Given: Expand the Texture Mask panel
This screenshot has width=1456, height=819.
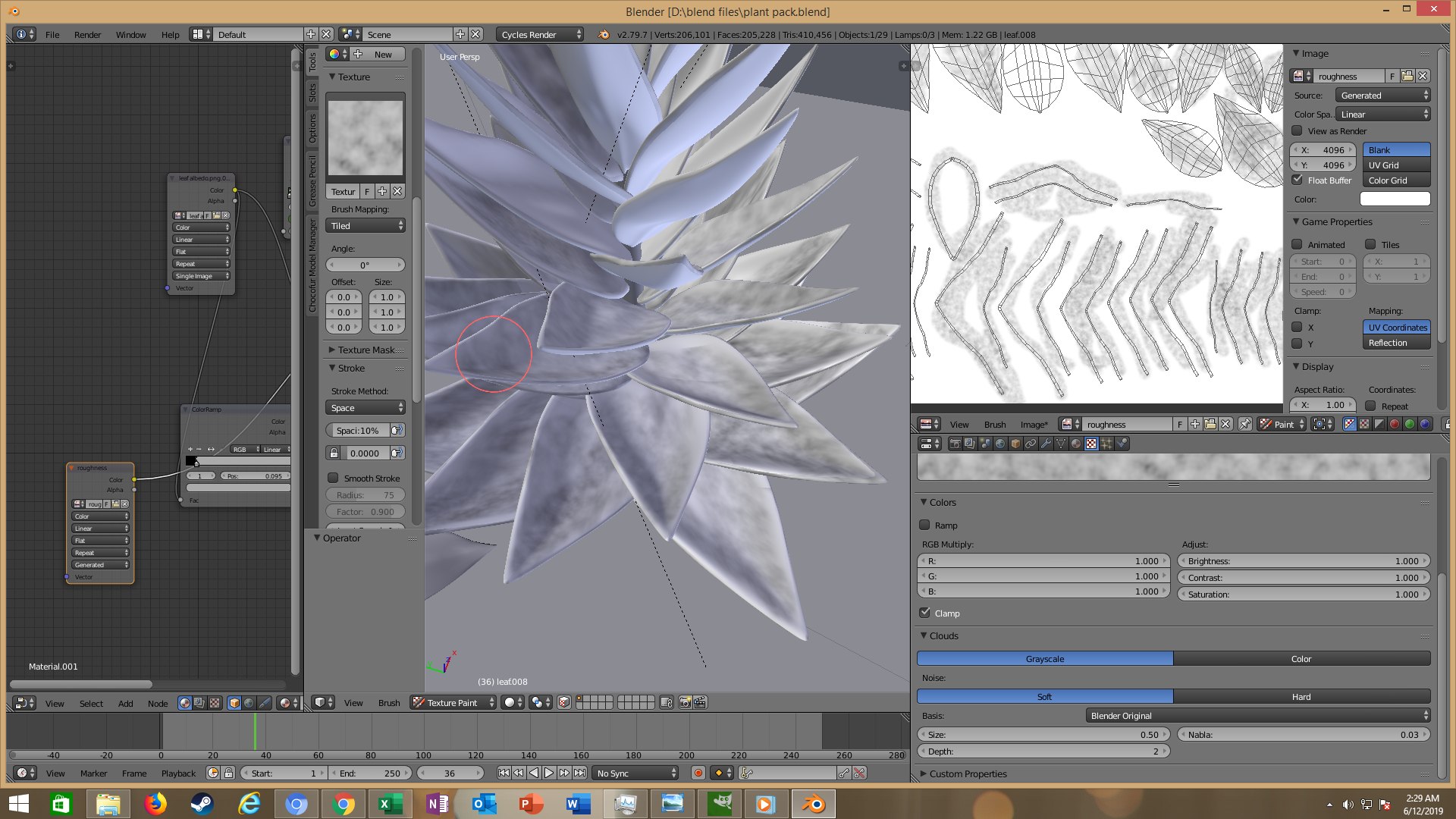Looking at the screenshot, I should (366, 350).
